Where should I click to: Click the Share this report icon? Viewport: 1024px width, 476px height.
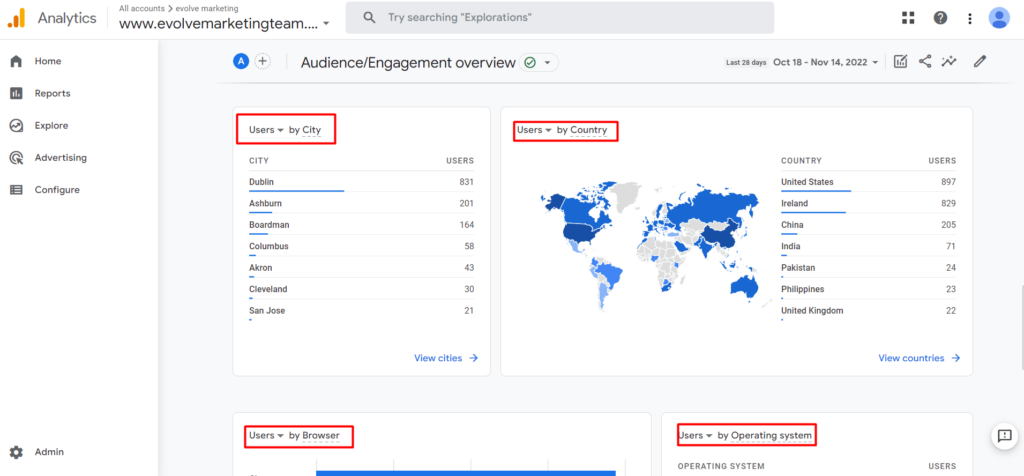click(x=925, y=61)
